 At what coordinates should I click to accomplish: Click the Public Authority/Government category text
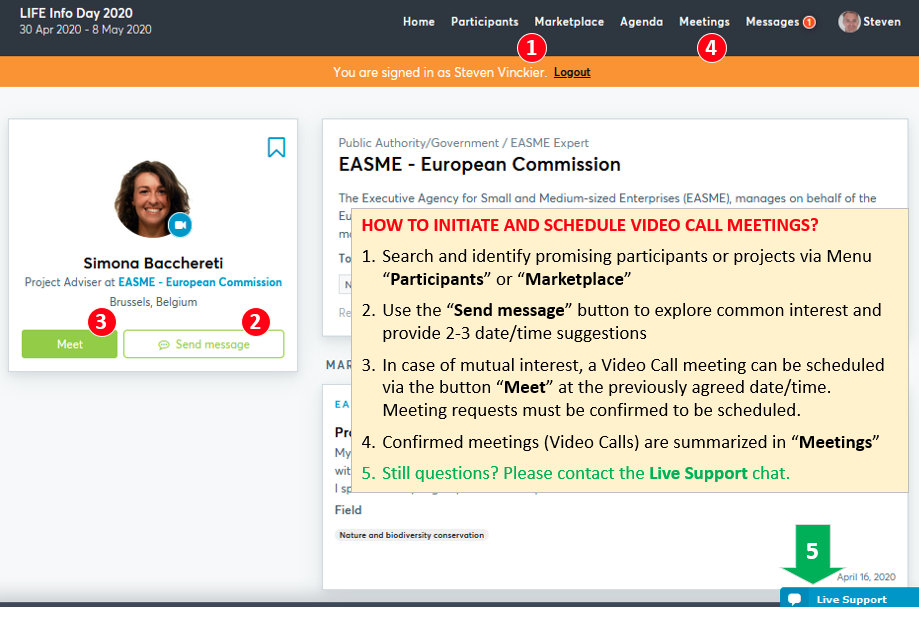pos(418,143)
